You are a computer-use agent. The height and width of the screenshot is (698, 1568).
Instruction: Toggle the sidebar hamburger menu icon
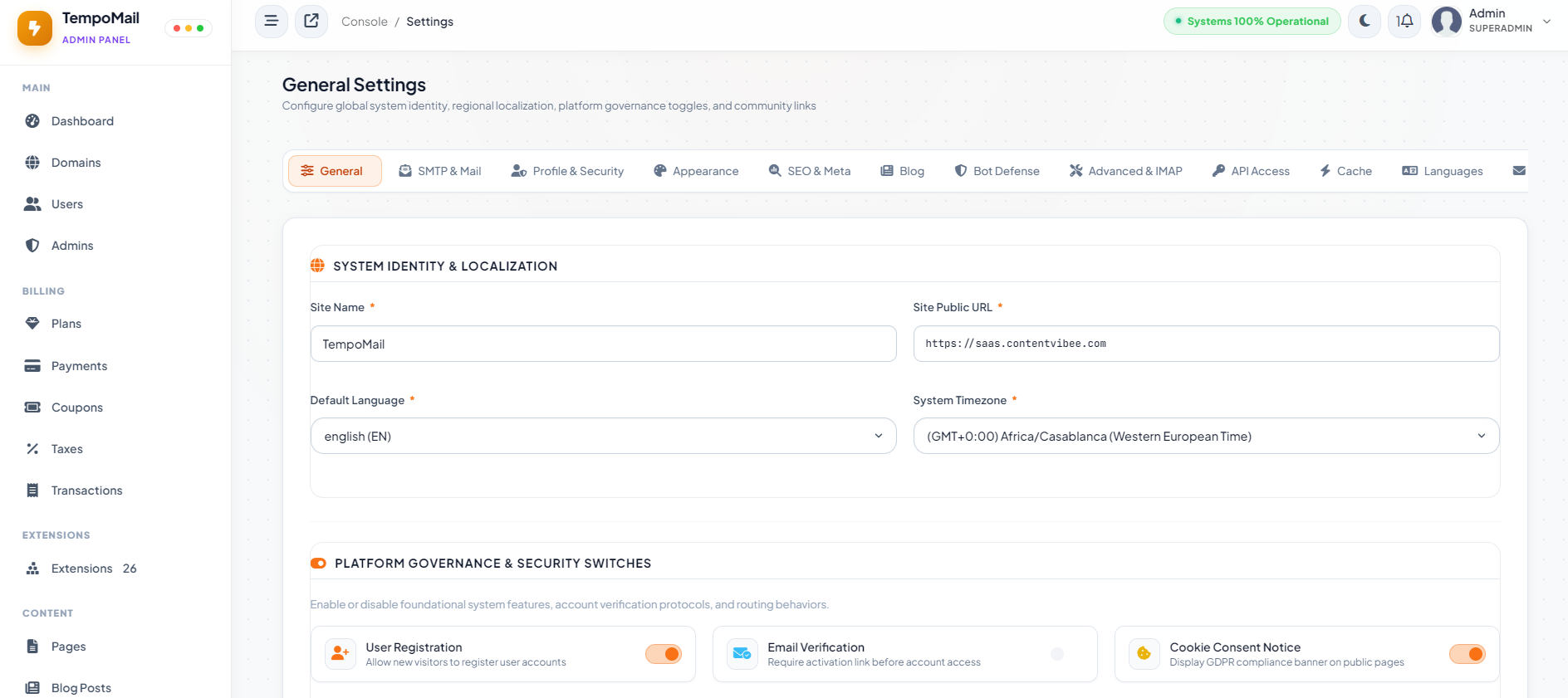click(x=271, y=22)
